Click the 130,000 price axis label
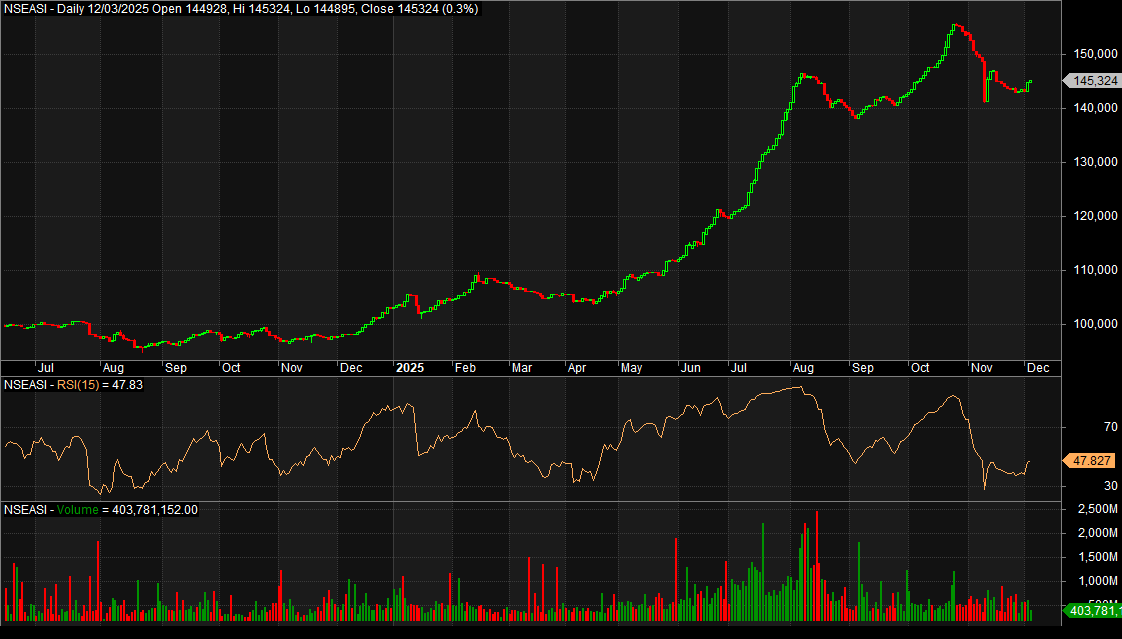The image size is (1122, 639). (1094, 162)
